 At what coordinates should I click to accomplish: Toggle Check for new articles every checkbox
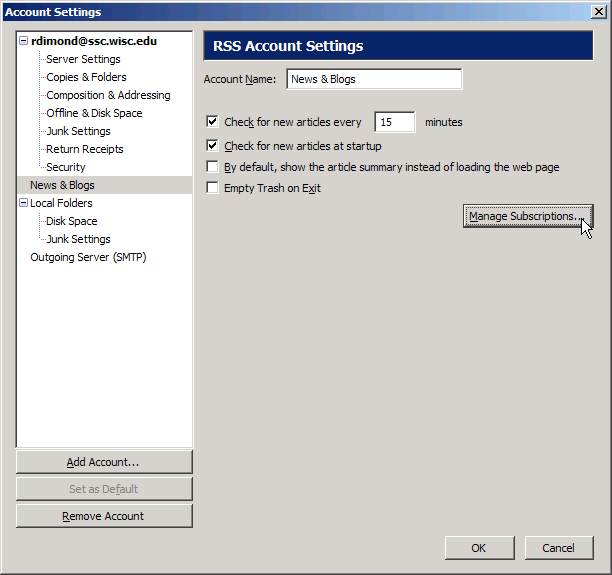(212, 122)
